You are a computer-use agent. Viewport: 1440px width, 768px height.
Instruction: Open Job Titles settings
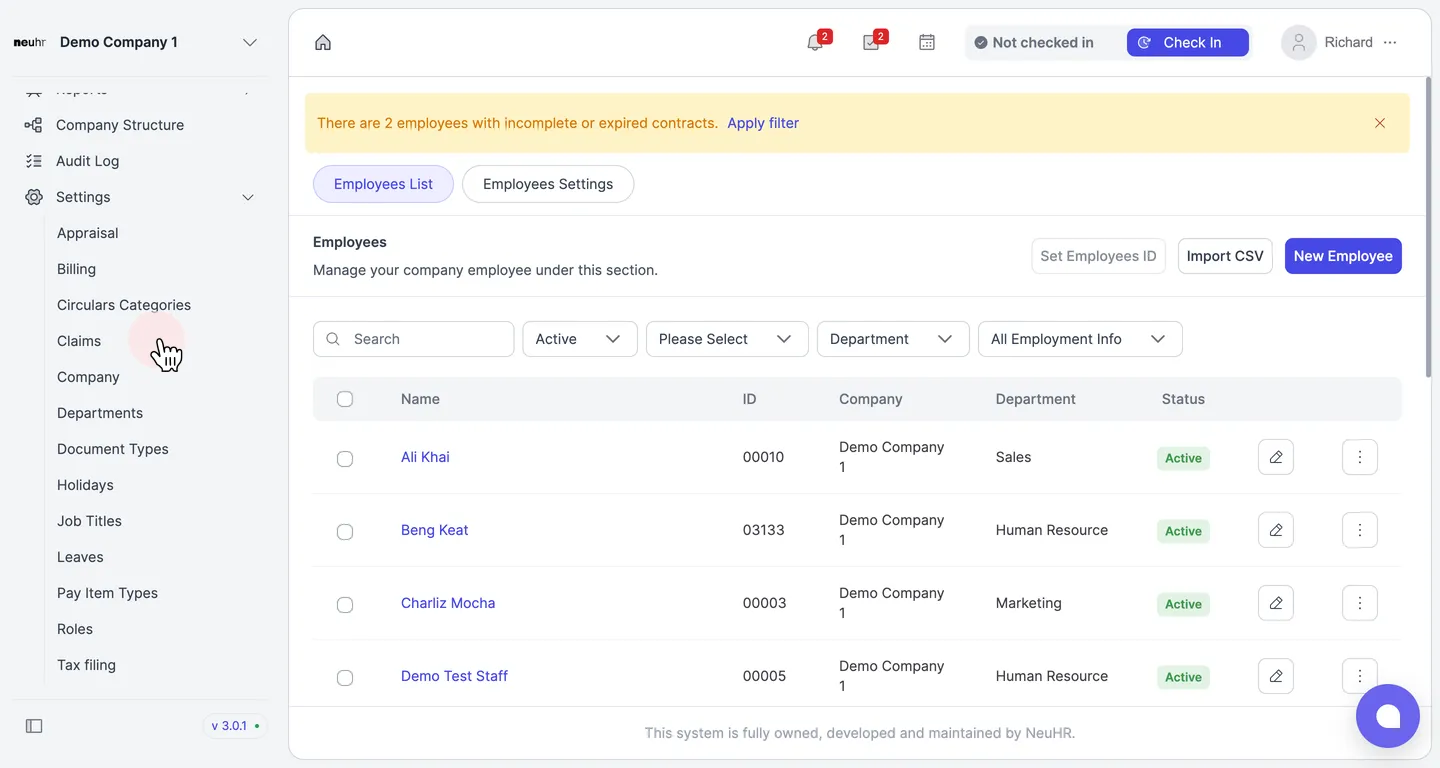pos(89,521)
